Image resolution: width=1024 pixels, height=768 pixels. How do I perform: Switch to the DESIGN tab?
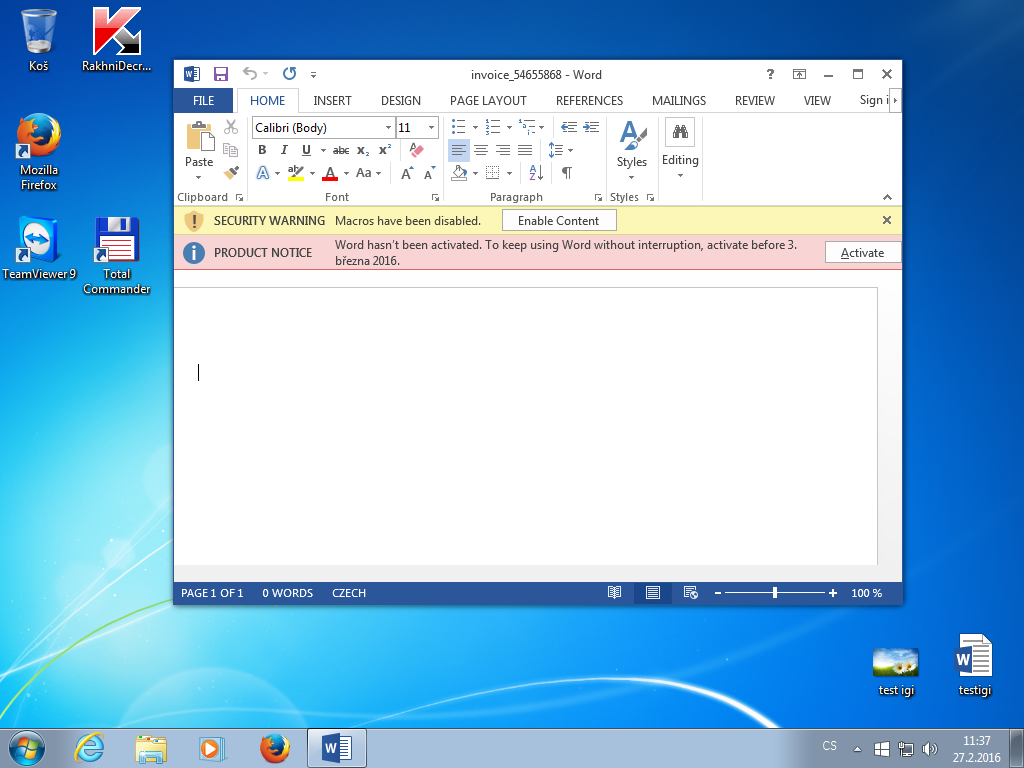pyautogui.click(x=401, y=101)
